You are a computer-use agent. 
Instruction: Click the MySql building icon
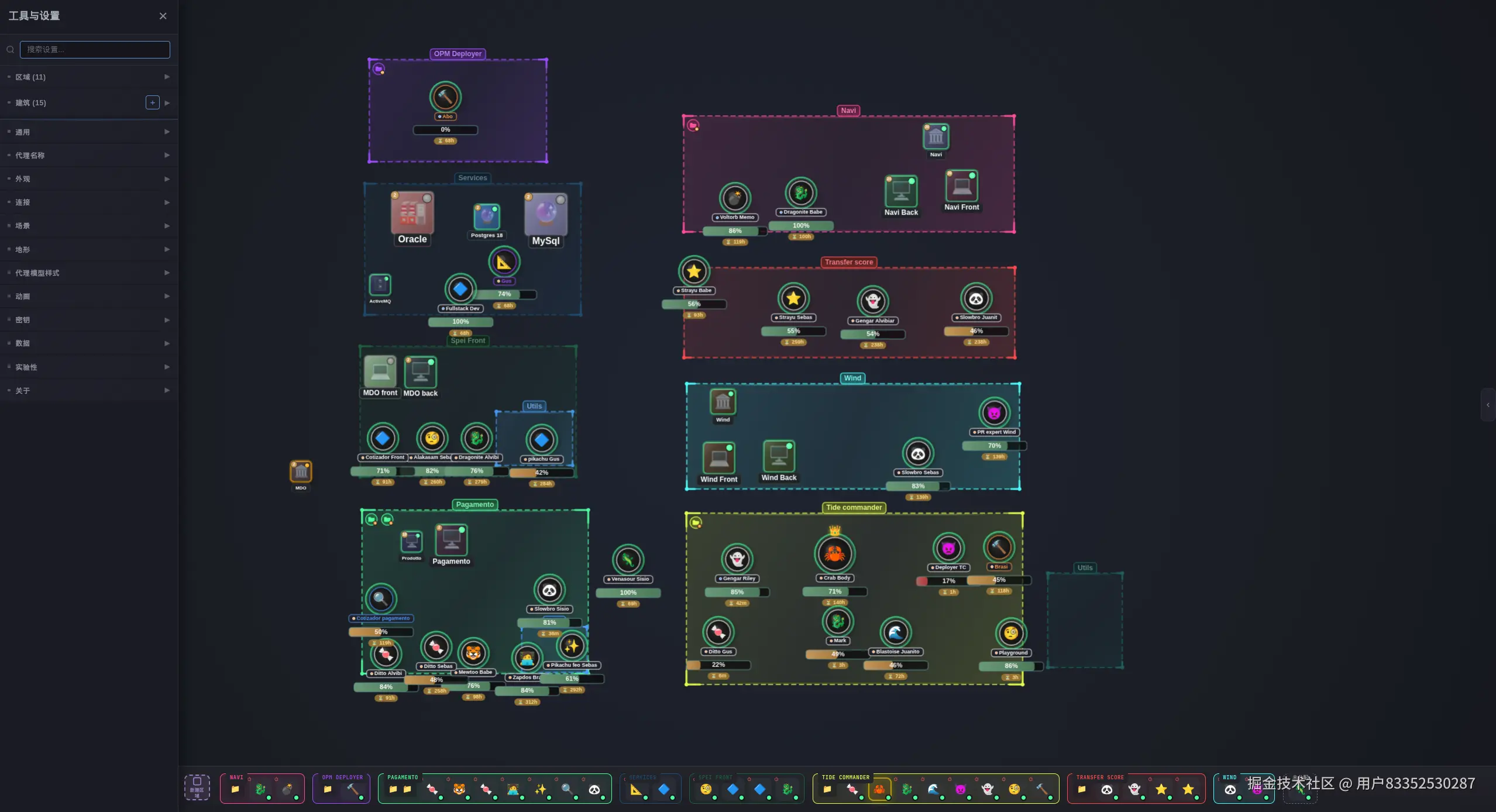[545, 214]
